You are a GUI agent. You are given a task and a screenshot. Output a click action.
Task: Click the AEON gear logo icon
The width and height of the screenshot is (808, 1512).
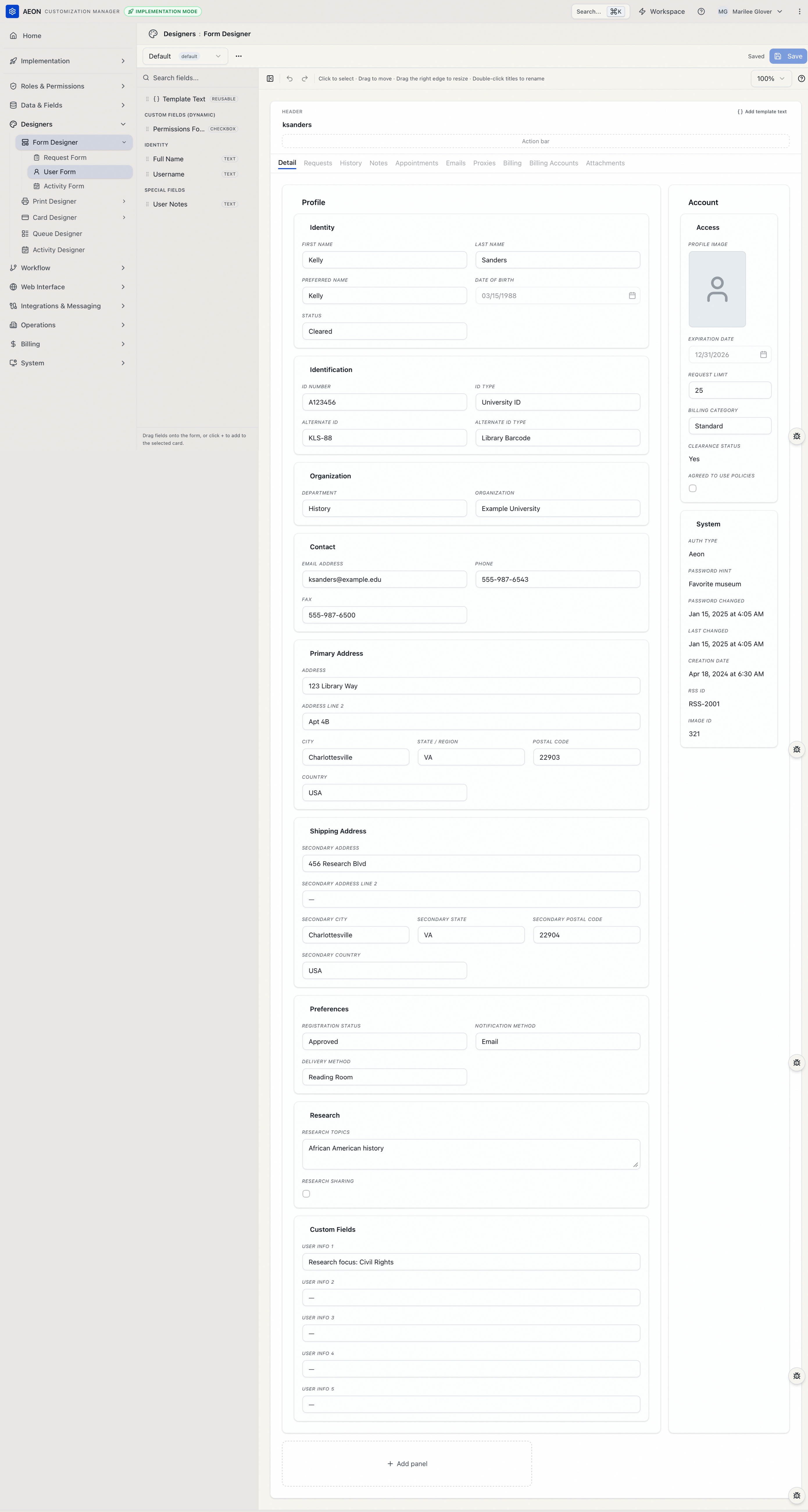pos(12,11)
